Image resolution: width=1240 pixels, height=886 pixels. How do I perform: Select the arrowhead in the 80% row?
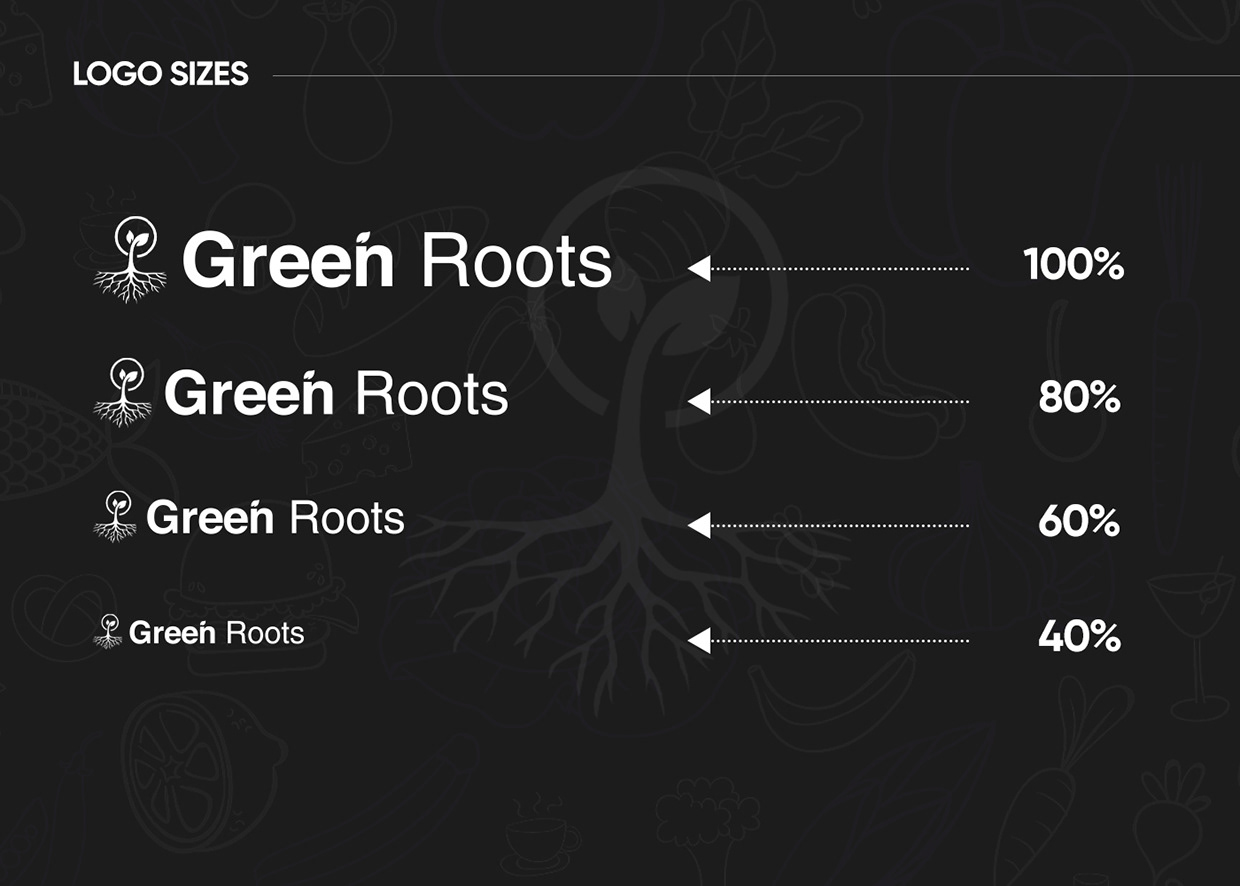tap(700, 401)
